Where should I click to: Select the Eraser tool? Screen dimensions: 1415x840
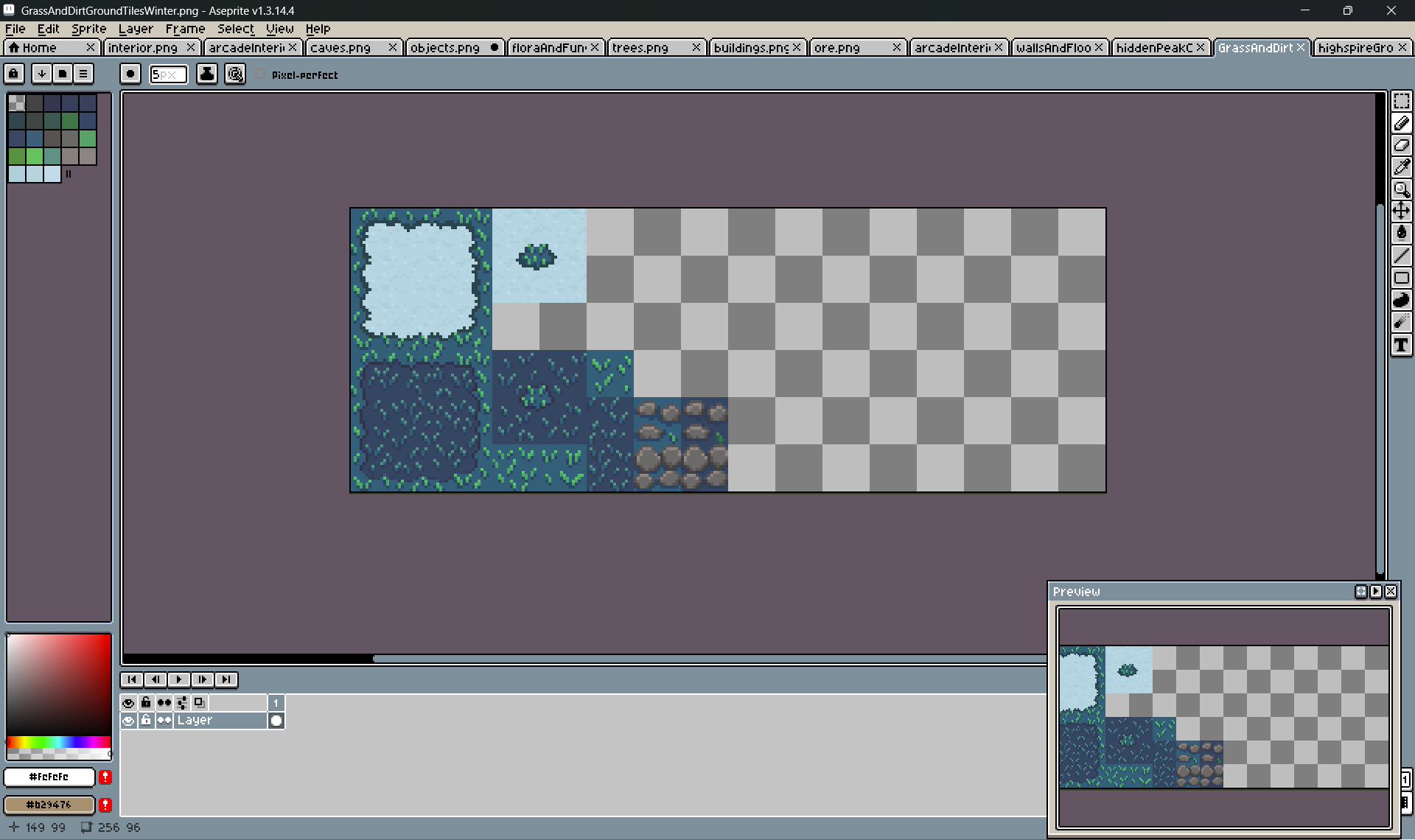(x=1401, y=145)
